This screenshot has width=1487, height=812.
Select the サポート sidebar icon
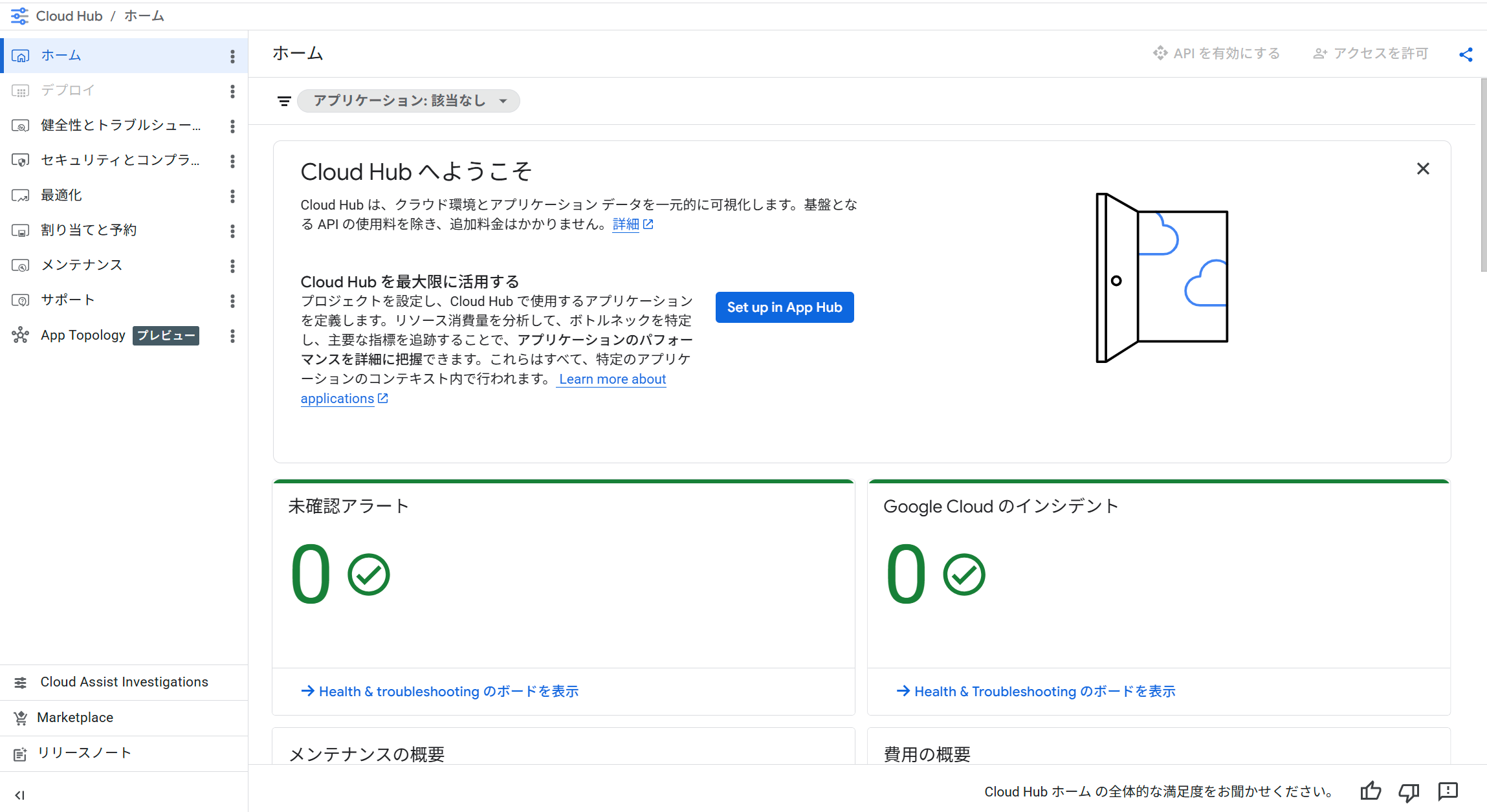pos(21,300)
